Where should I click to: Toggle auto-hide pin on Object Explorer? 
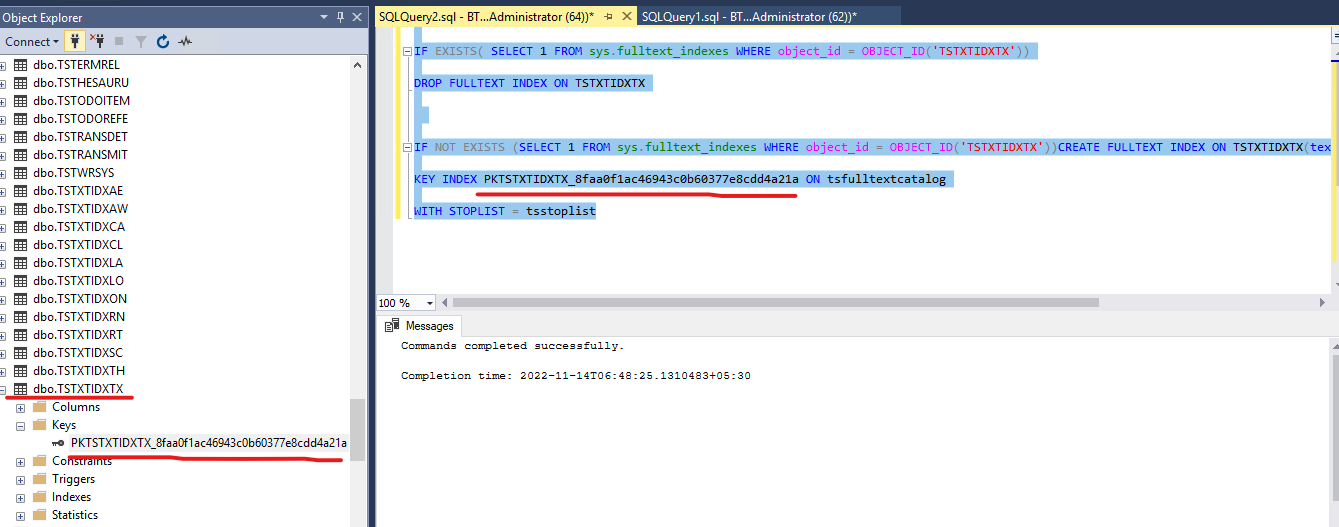[341, 17]
